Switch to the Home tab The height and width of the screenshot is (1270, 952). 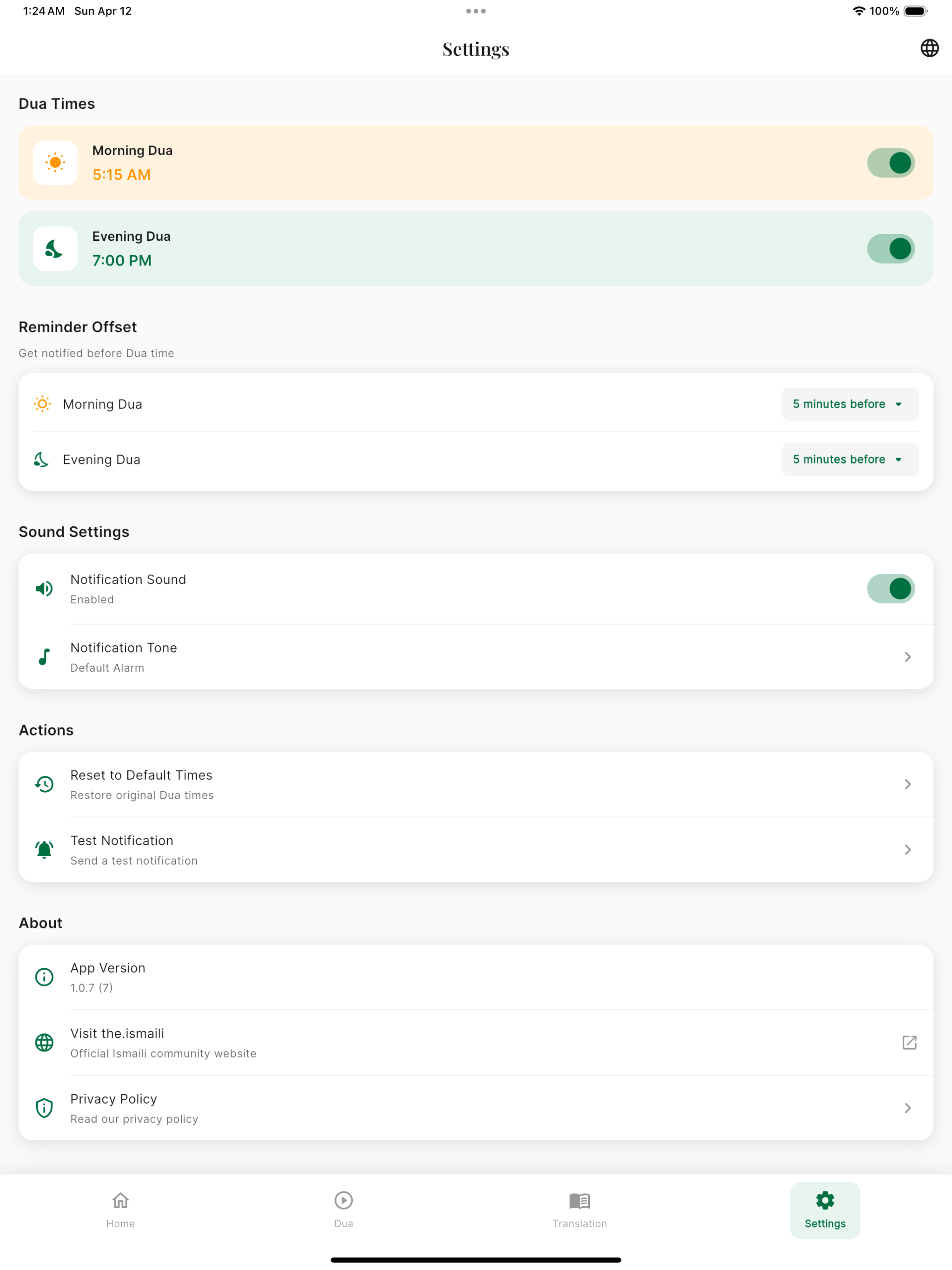[120, 1210]
